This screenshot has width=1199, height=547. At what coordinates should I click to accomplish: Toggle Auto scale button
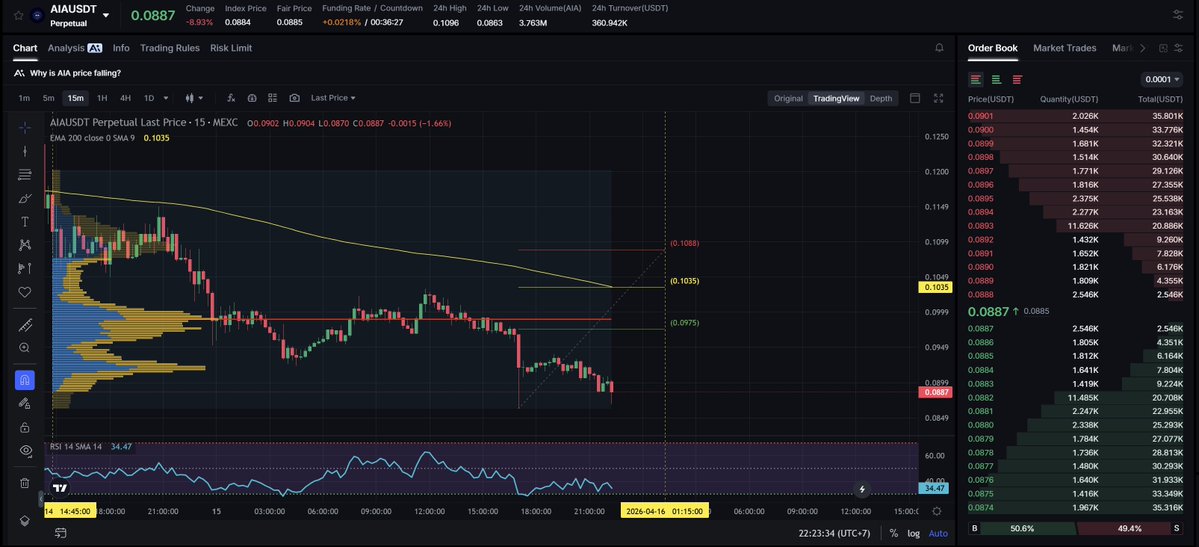pyautogui.click(x=938, y=533)
